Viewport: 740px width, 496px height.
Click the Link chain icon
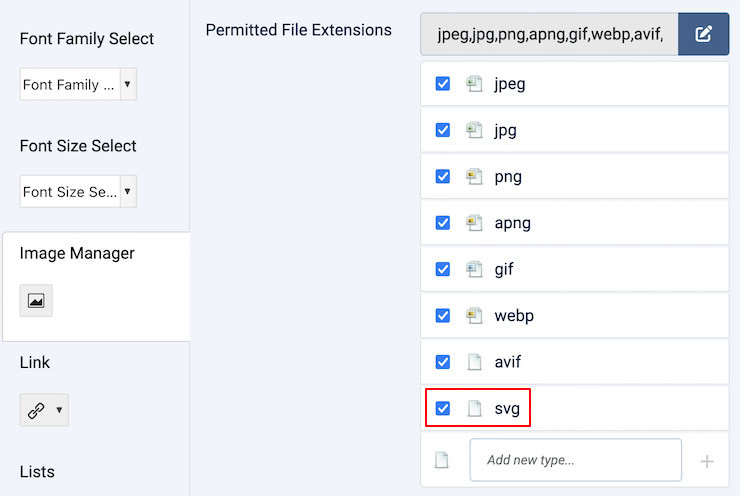click(37, 410)
